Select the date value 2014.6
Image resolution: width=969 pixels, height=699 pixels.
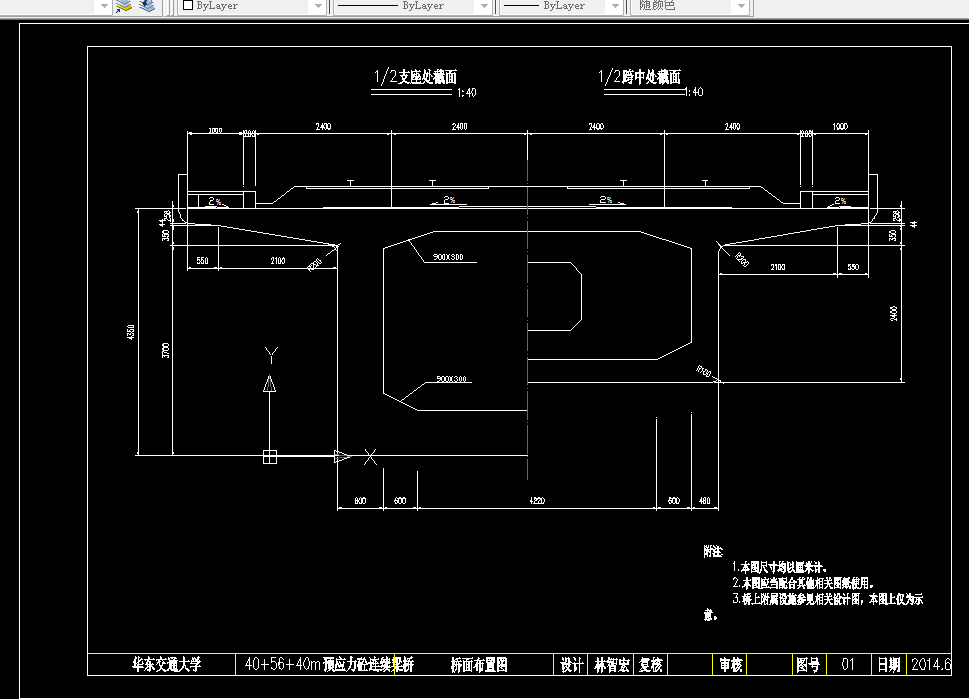[x=931, y=665]
